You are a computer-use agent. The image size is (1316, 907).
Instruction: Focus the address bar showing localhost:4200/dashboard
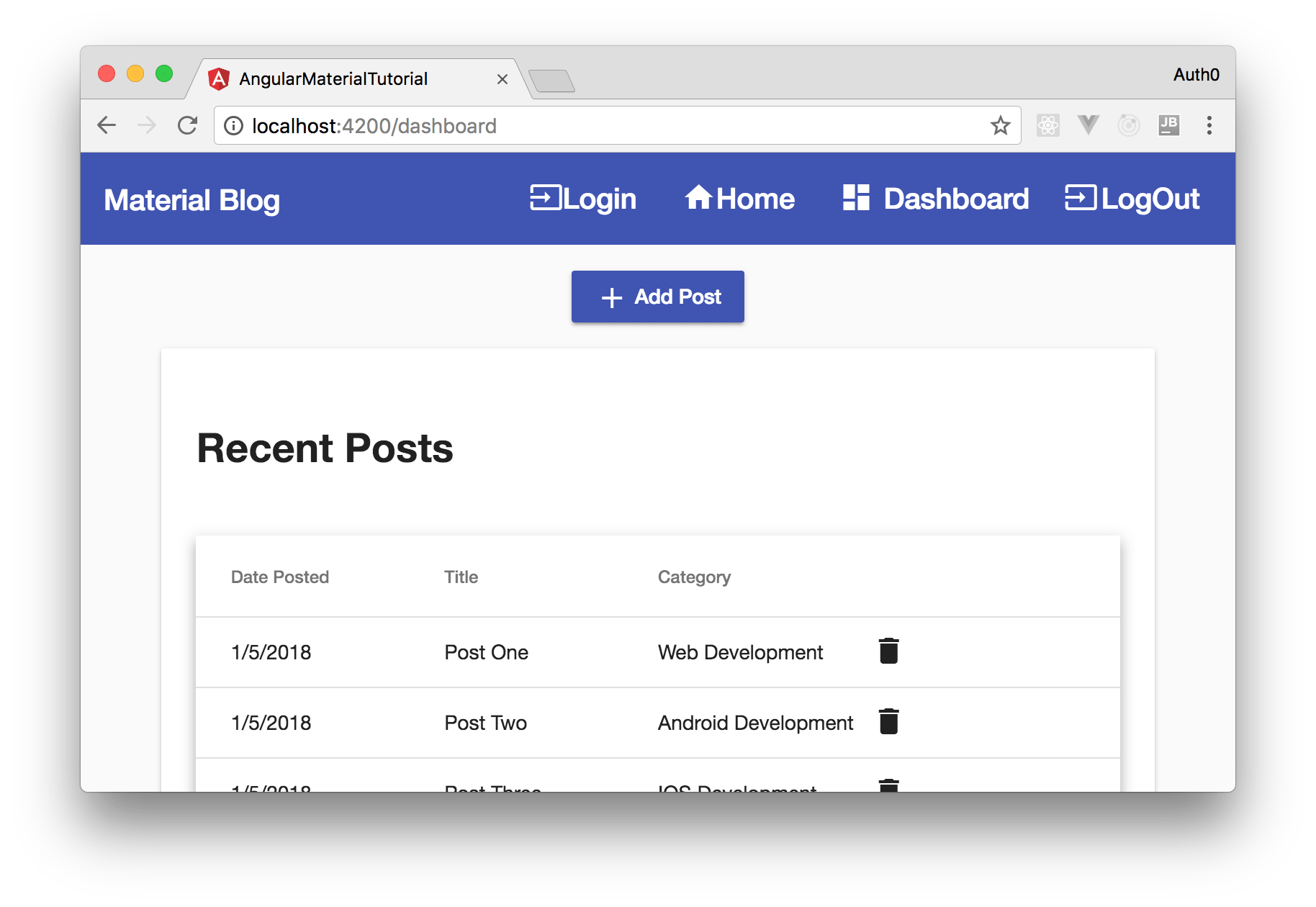pyautogui.click(x=618, y=126)
